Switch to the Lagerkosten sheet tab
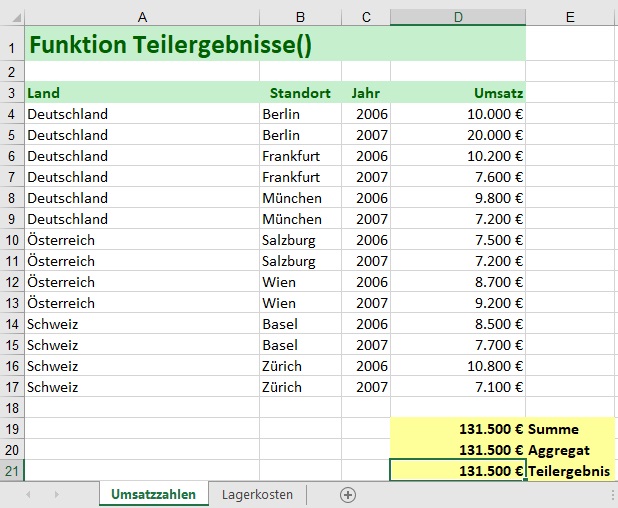 [x=260, y=495]
